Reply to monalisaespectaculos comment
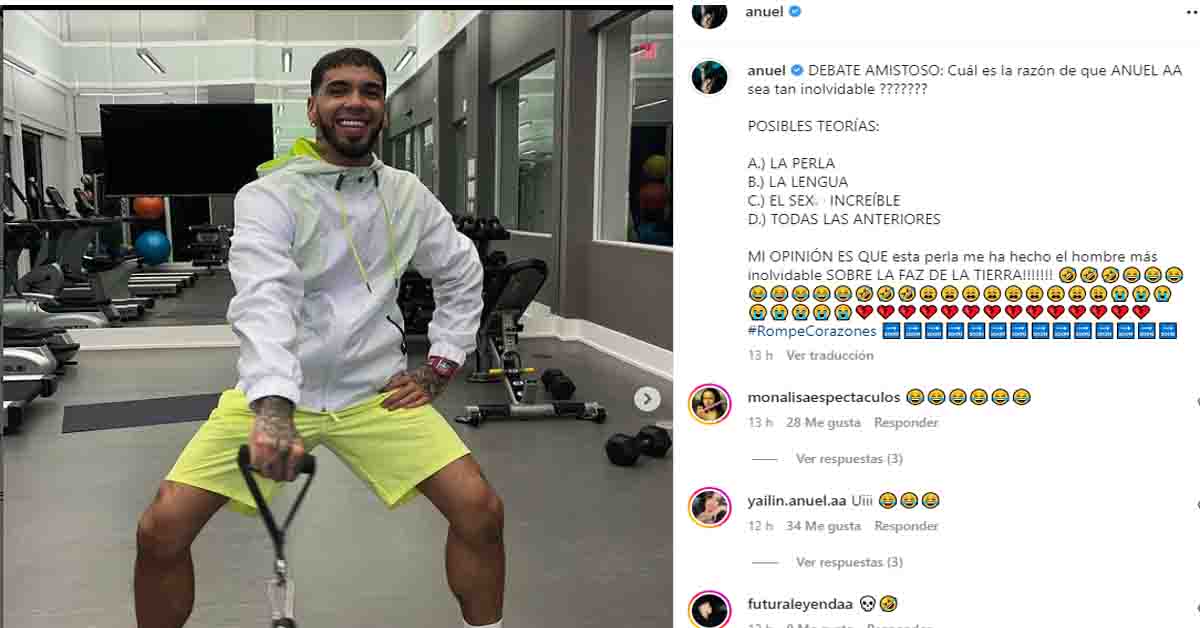This screenshot has height=628, width=1200. pos(906,423)
